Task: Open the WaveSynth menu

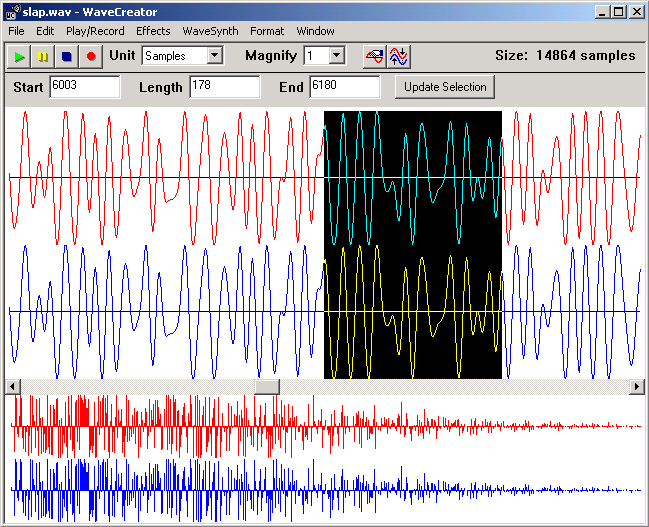Action: pyautogui.click(x=210, y=31)
